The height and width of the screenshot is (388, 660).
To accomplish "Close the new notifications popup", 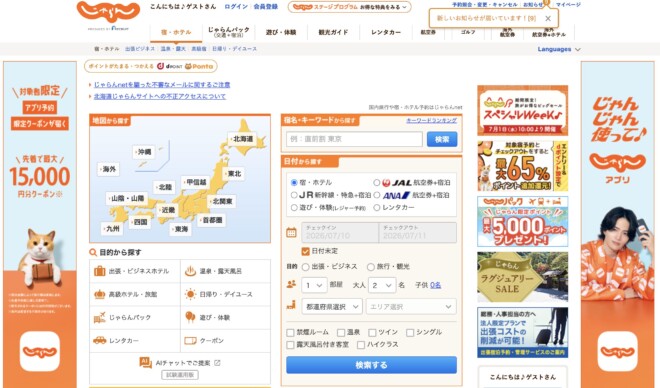I will coord(548,19).
